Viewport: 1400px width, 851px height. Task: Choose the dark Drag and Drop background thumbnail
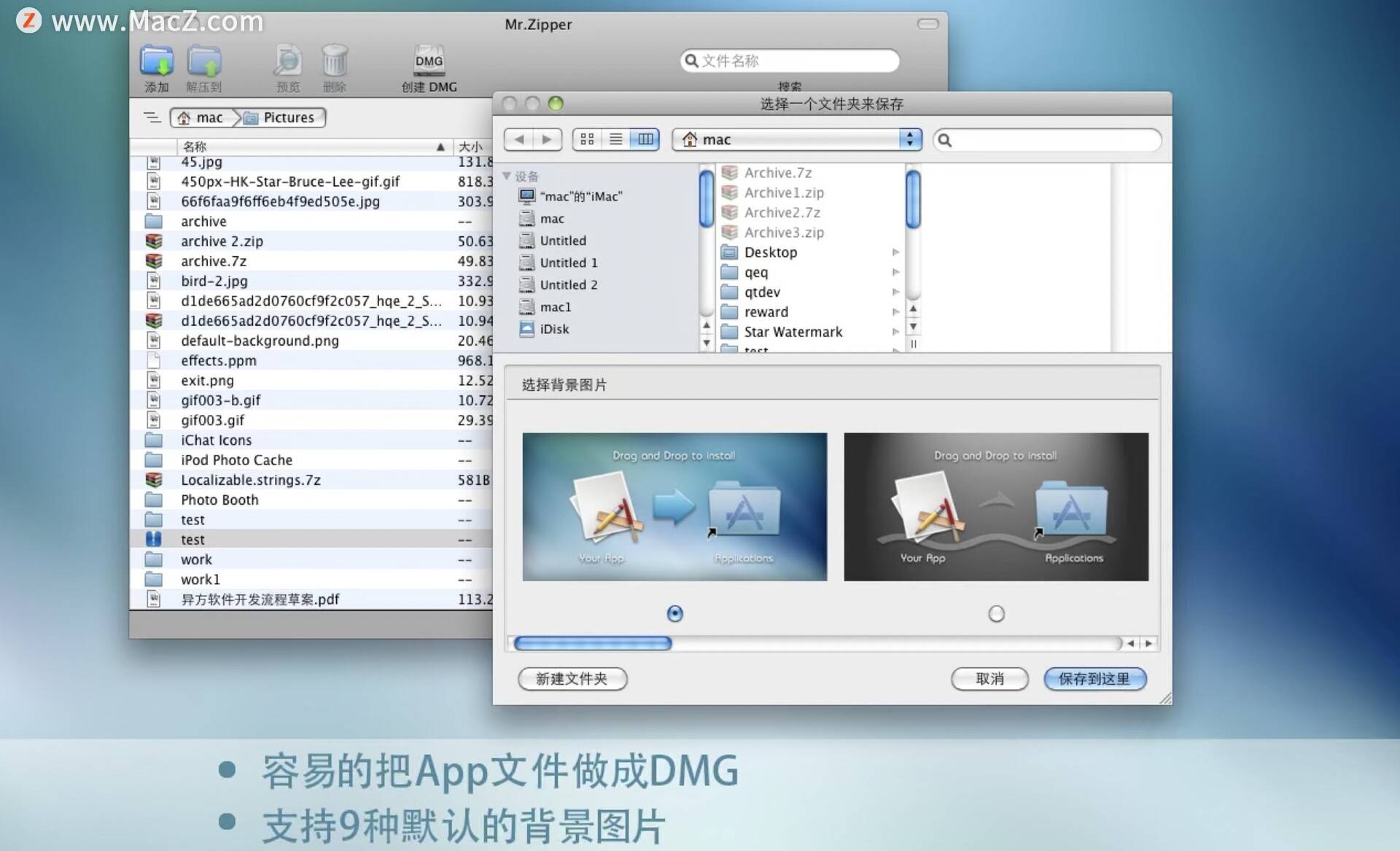996,507
